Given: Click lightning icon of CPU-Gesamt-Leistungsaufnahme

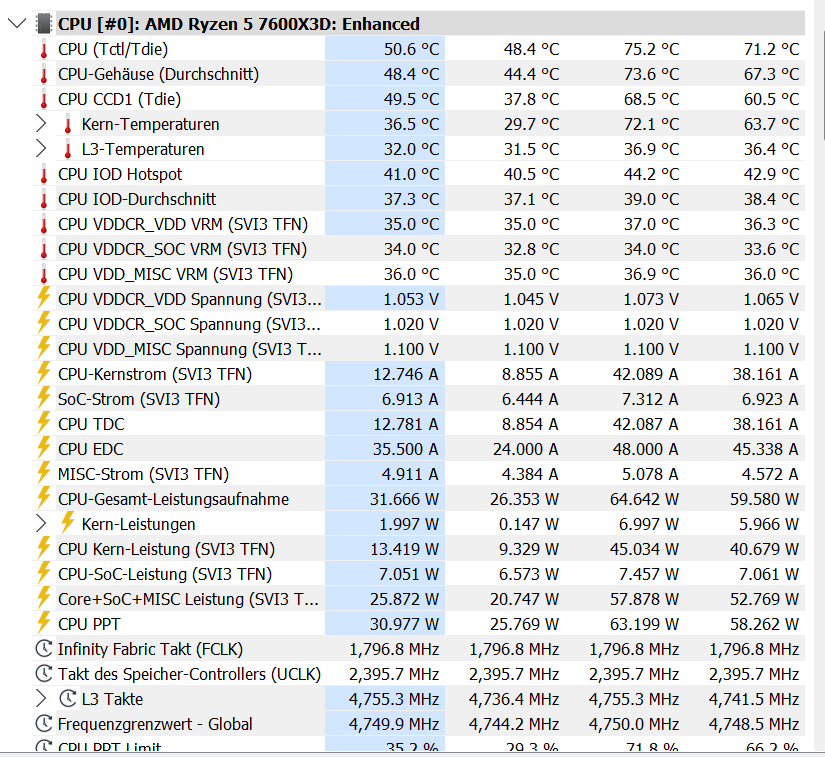Looking at the screenshot, I should pos(44,498).
